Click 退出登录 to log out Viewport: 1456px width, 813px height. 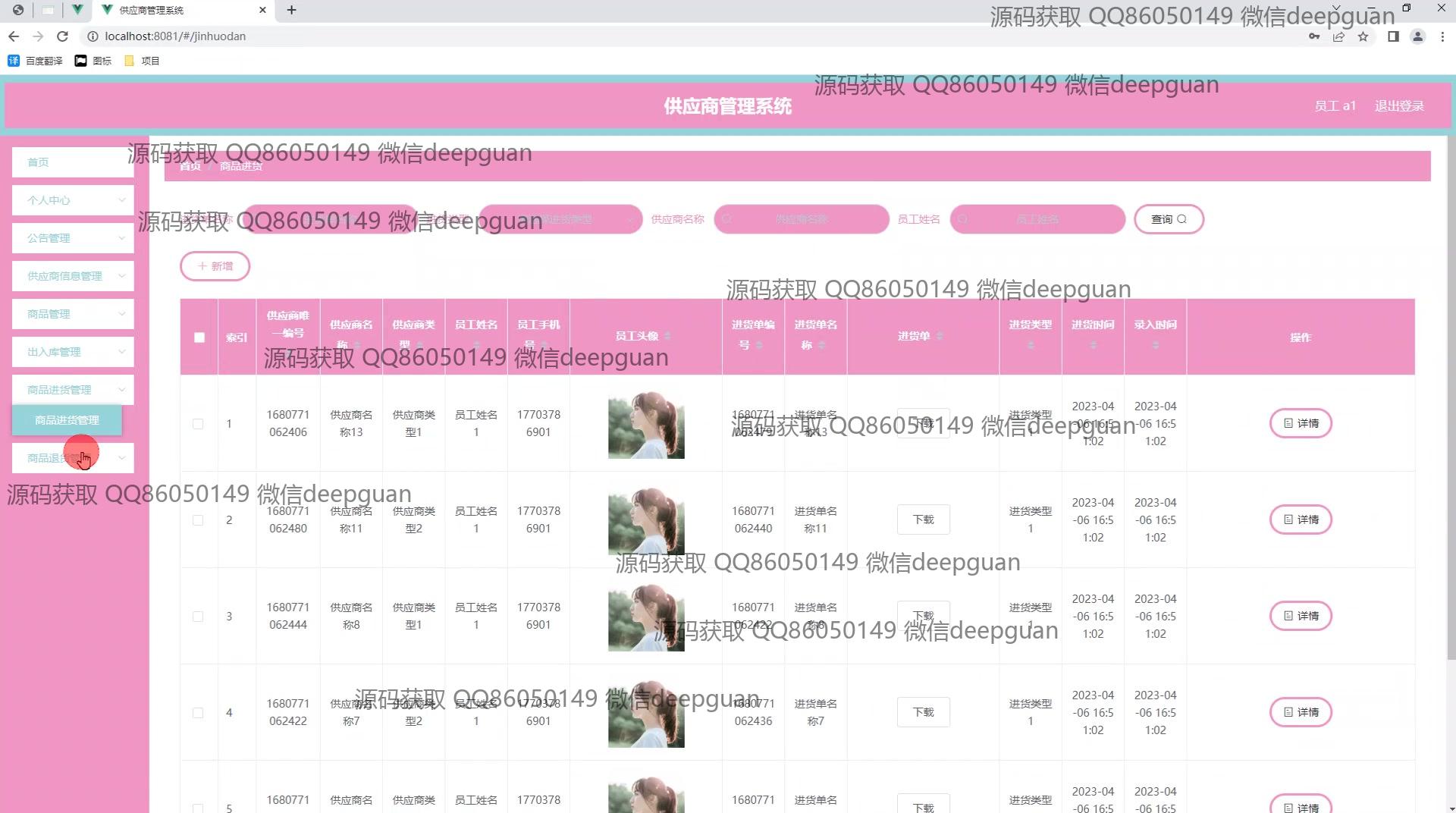point(1398,106)
